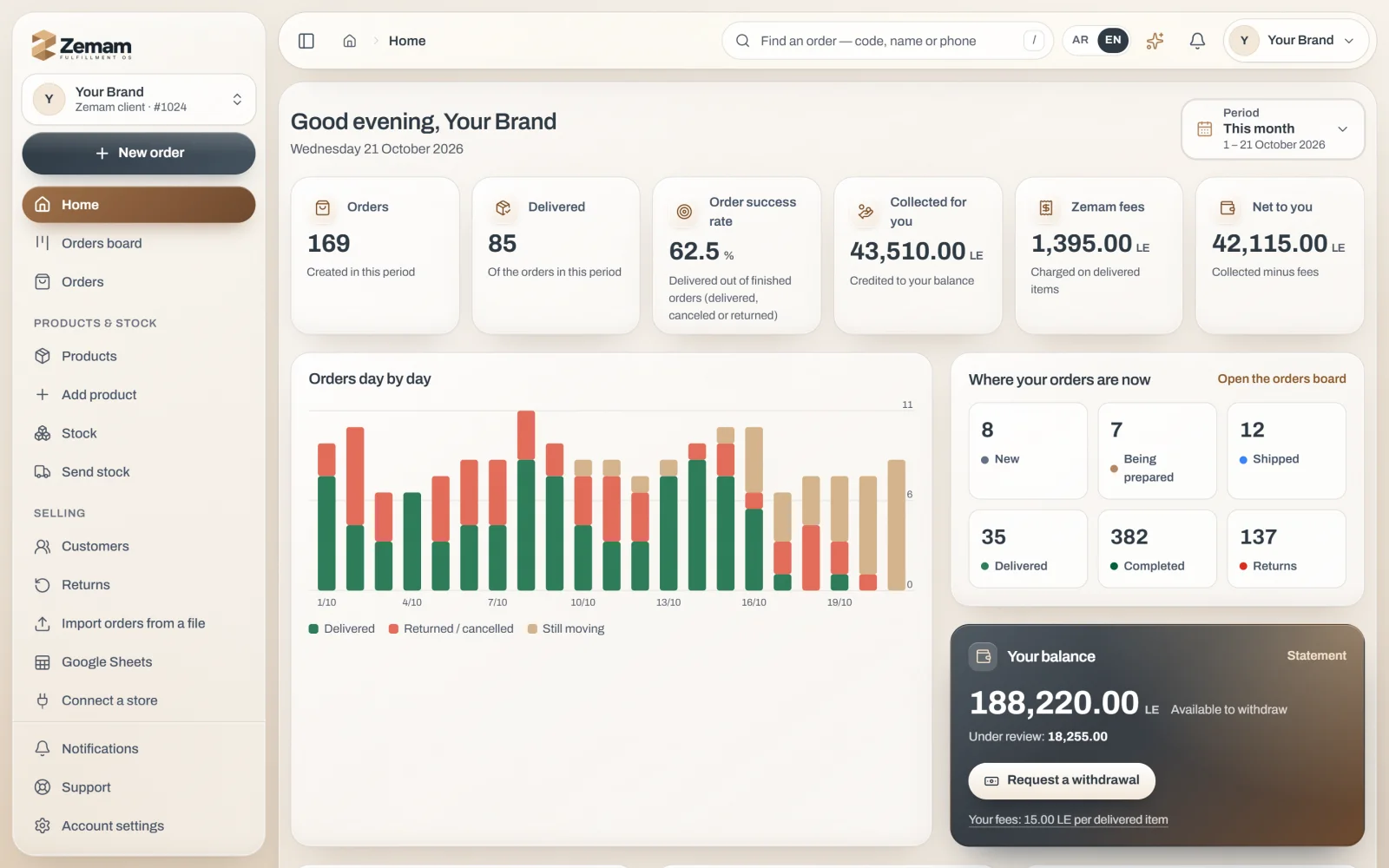Open the 137 Returns status tile
Image resolution: width=1389 pixels, height=868 pixels.
1287,549
